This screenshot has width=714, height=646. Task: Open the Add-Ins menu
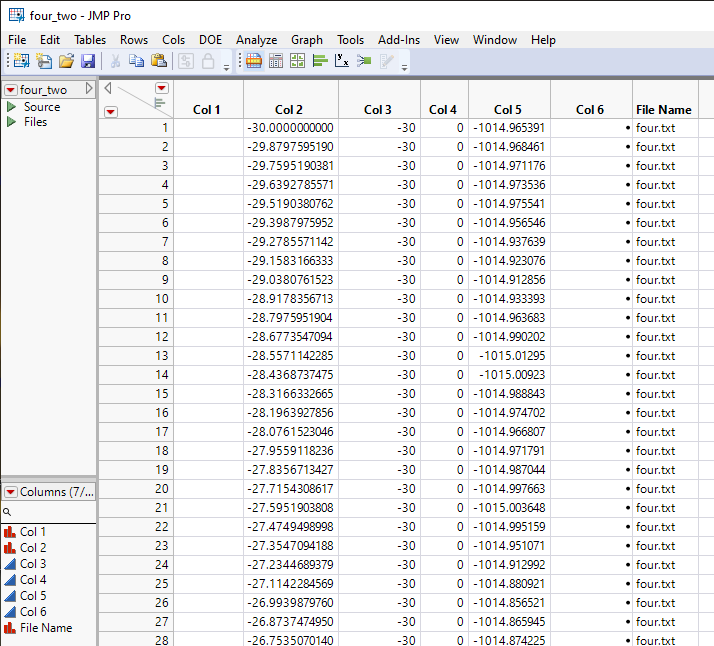click(399, 40)
